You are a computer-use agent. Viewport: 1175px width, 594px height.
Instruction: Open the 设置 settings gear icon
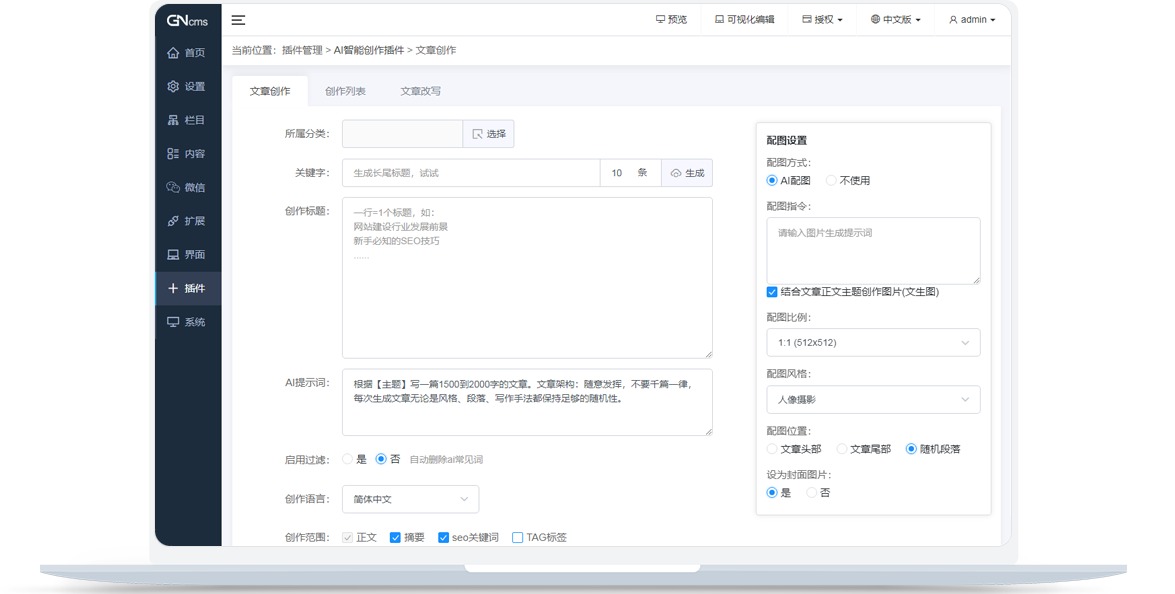click(173, 87)
